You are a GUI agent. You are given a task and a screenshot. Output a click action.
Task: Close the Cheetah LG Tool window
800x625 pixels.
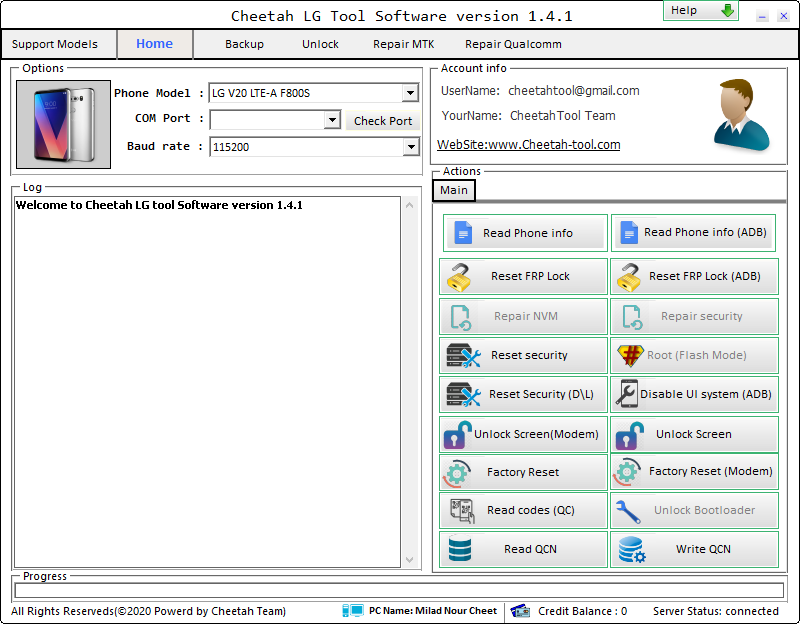click(784, 16)
